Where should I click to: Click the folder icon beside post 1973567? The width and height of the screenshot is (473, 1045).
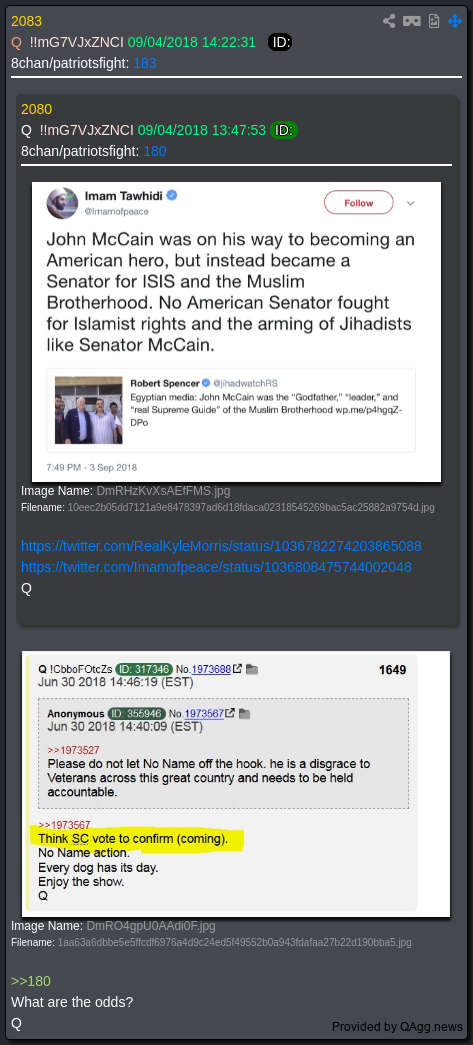point(244,714)
